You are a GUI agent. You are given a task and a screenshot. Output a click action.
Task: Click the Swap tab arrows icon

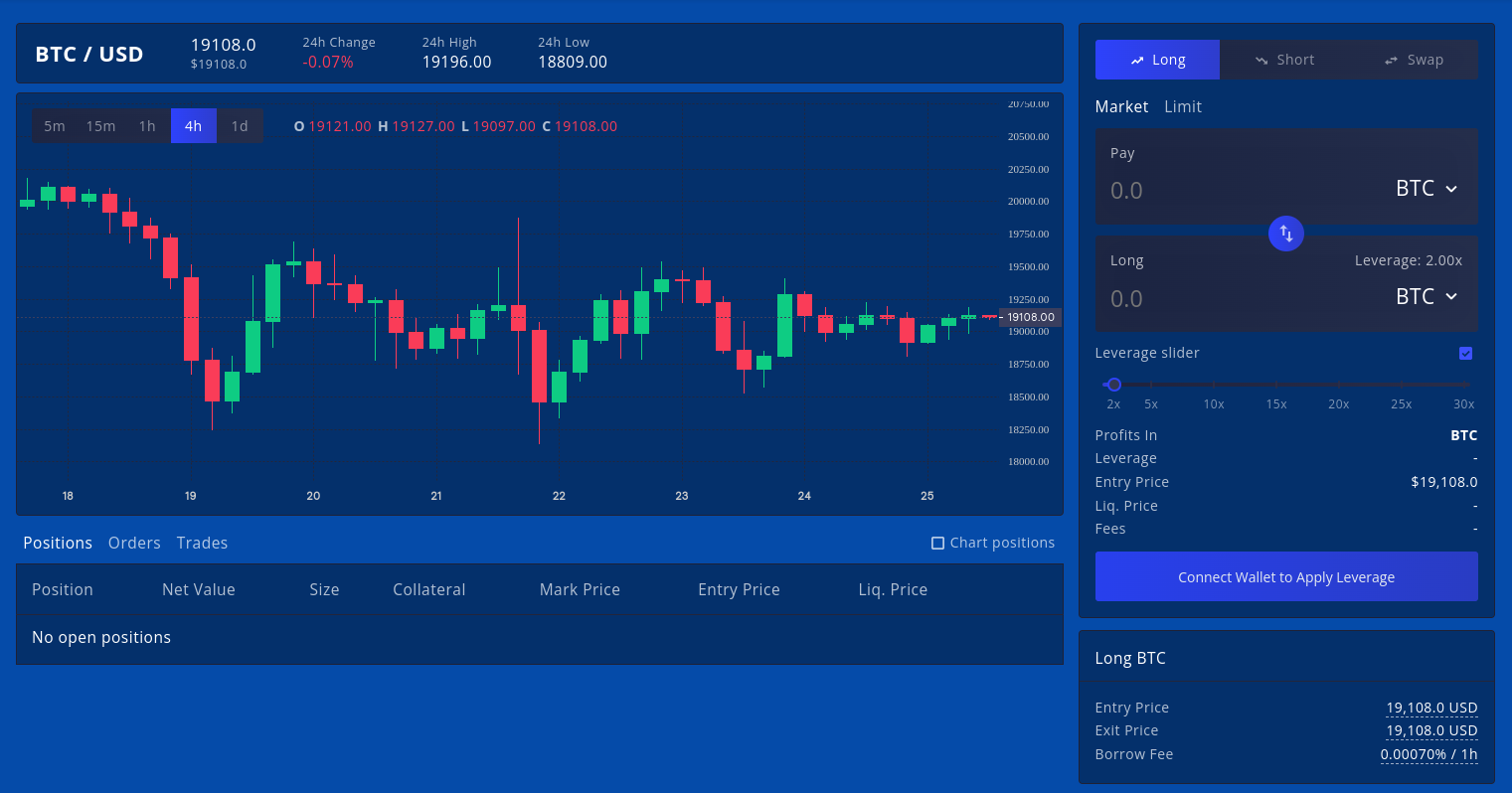tap(1391, 61)
